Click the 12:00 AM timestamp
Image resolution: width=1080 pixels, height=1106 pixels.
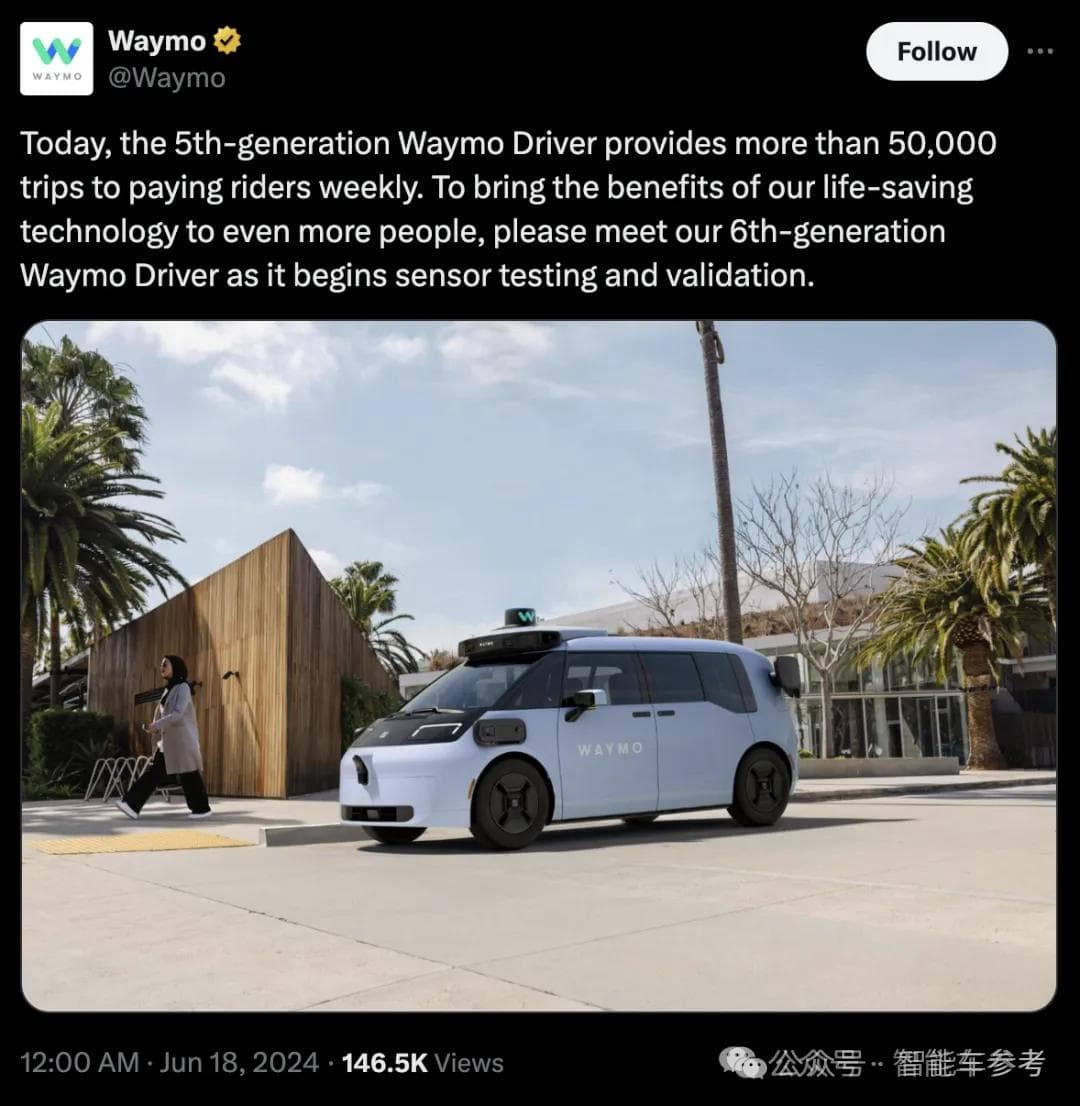pyautogui.click(x=80, y=1062)
